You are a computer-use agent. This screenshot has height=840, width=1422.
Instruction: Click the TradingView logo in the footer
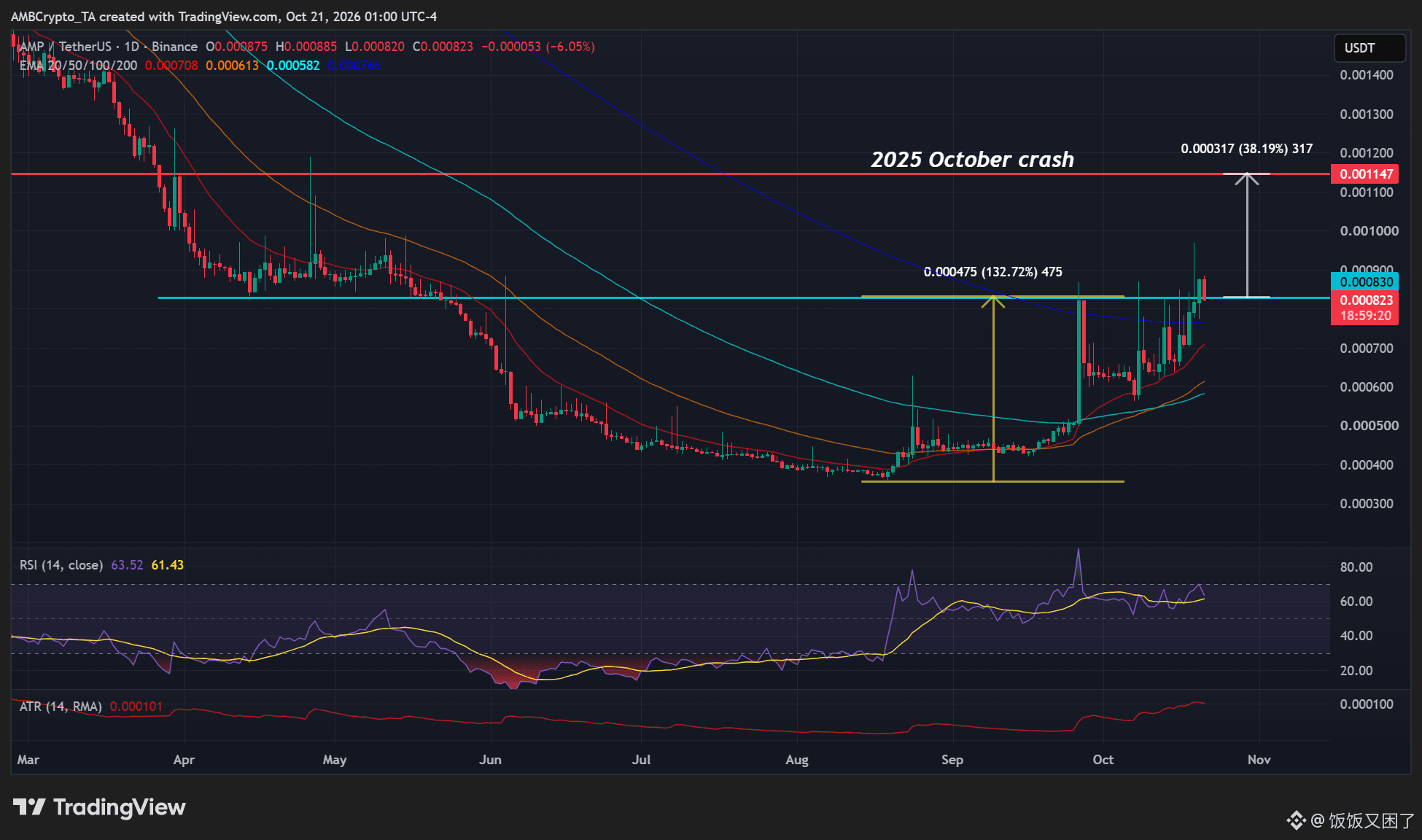(x=100, y=807)
